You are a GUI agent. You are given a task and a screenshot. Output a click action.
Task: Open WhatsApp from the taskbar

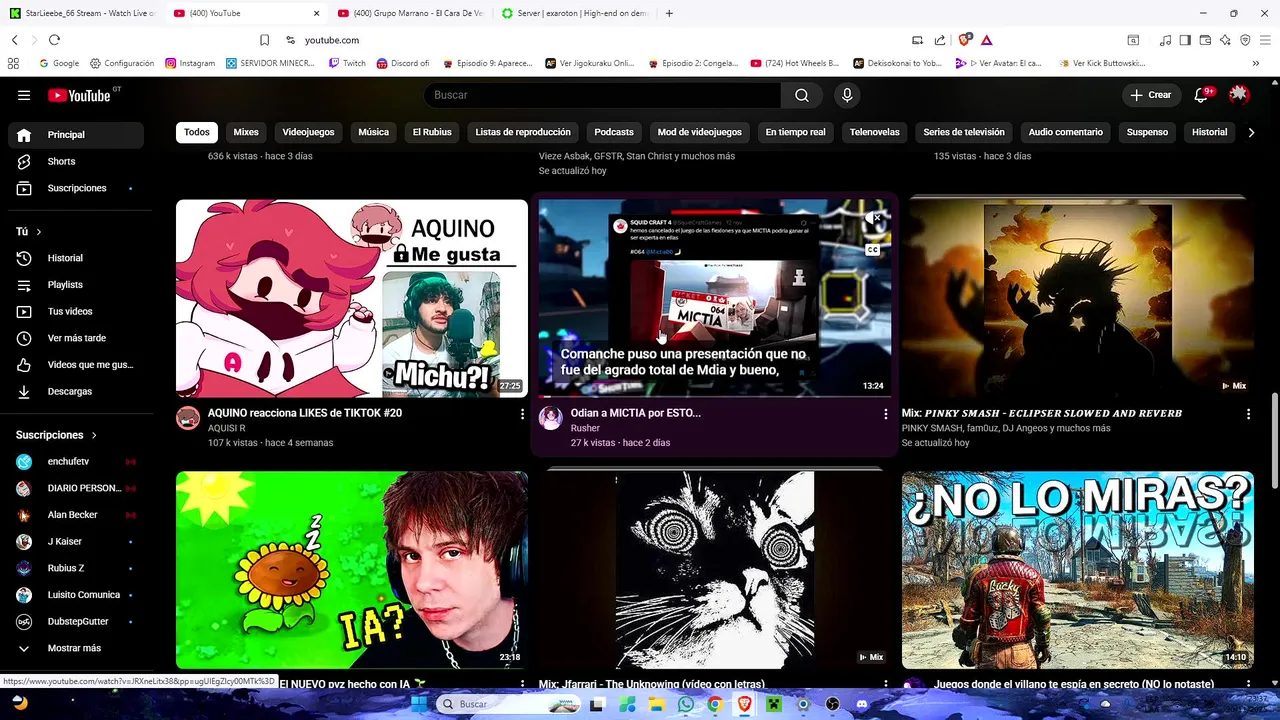pos(685,704)
